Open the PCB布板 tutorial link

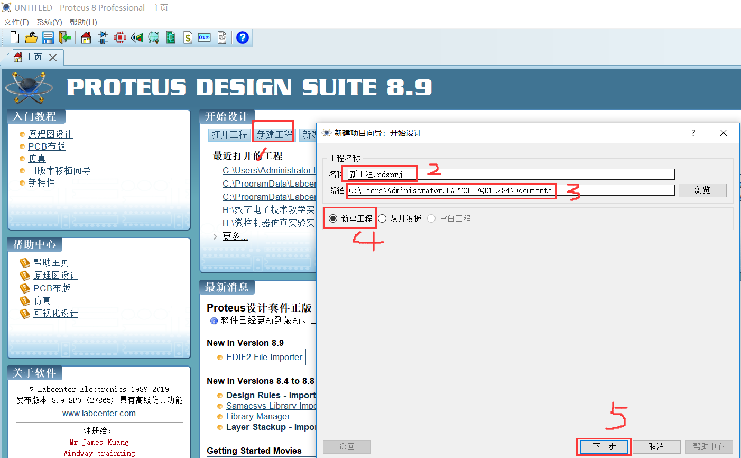click(x=47, y=147)
